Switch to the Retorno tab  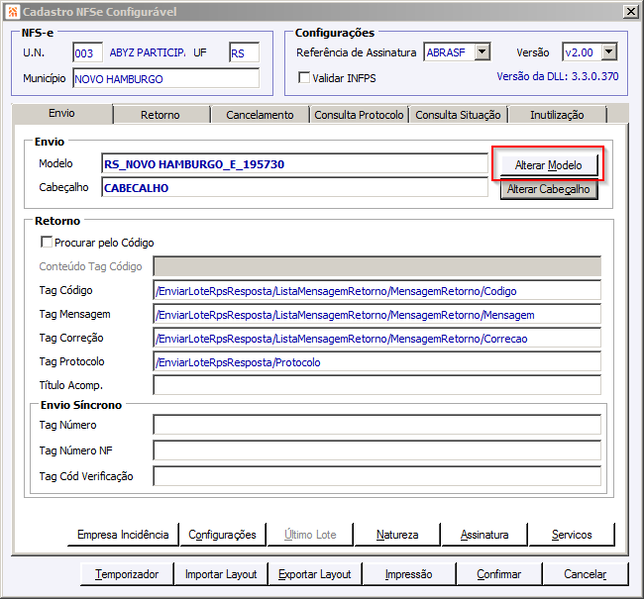click(x=161, y=115)
